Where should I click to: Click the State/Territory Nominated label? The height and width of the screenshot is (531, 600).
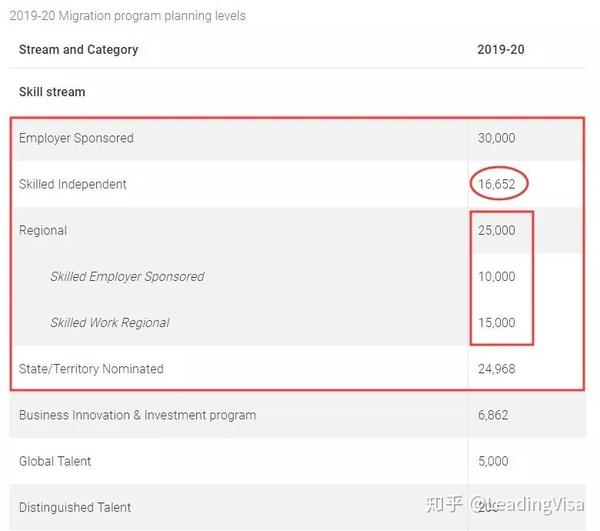pyautogui.click(x=91, y=369)
